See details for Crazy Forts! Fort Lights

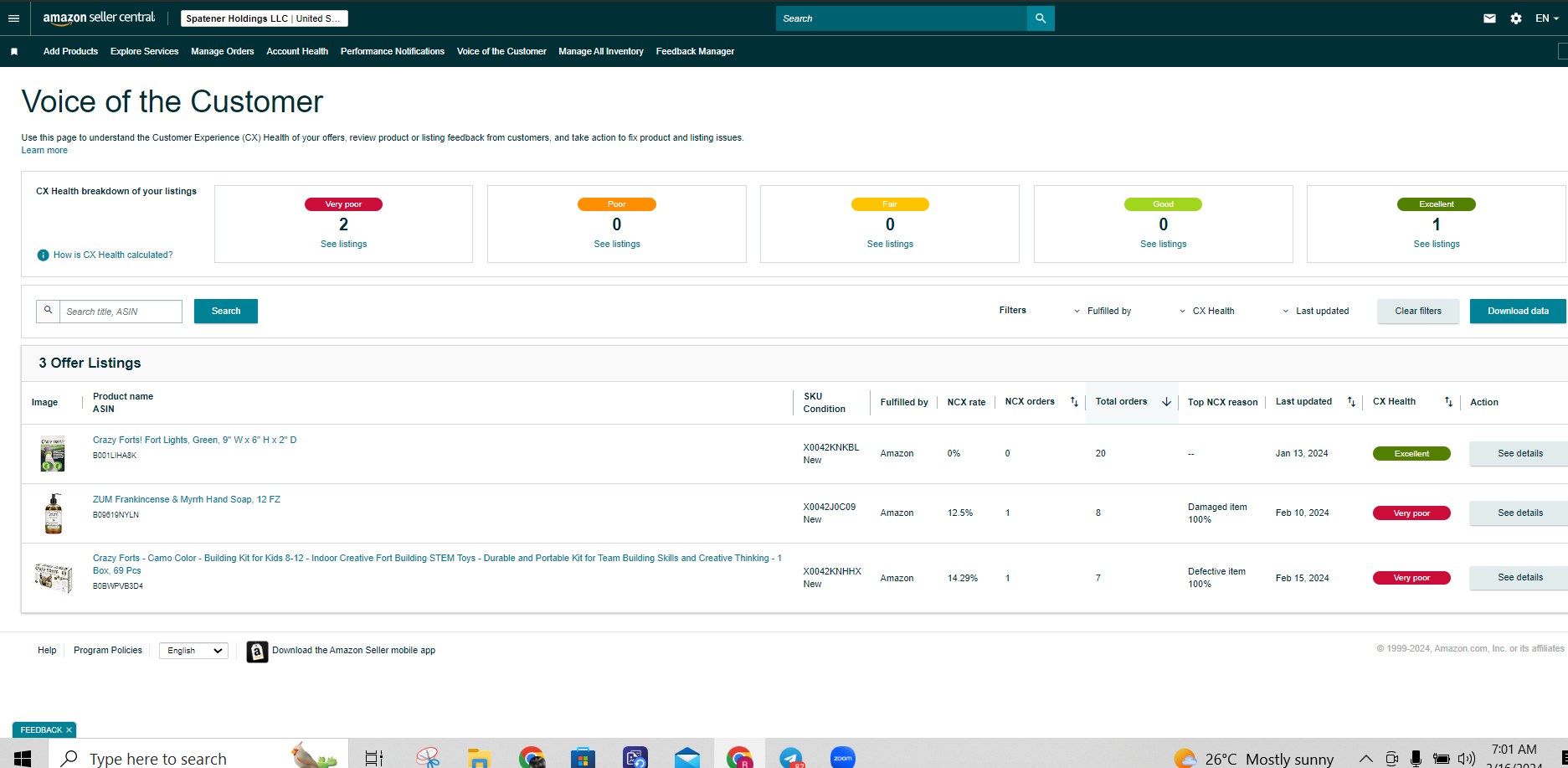coord(1519,454)
